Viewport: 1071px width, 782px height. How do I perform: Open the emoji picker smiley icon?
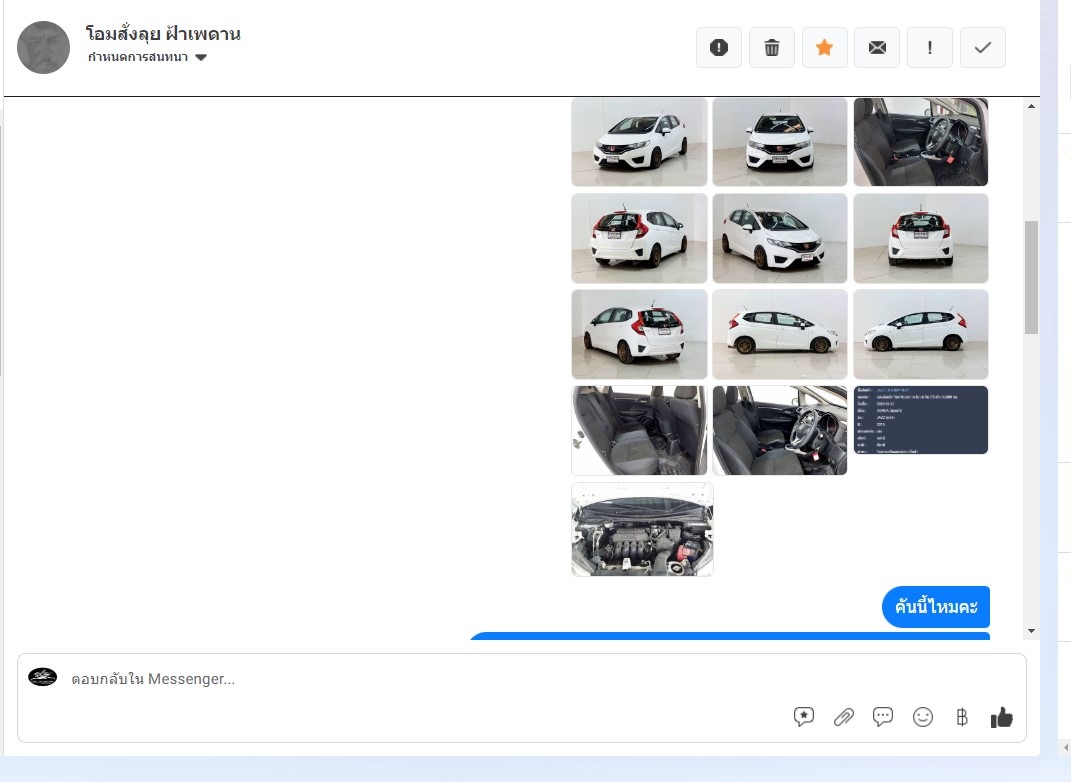click(x=923, y=717)
